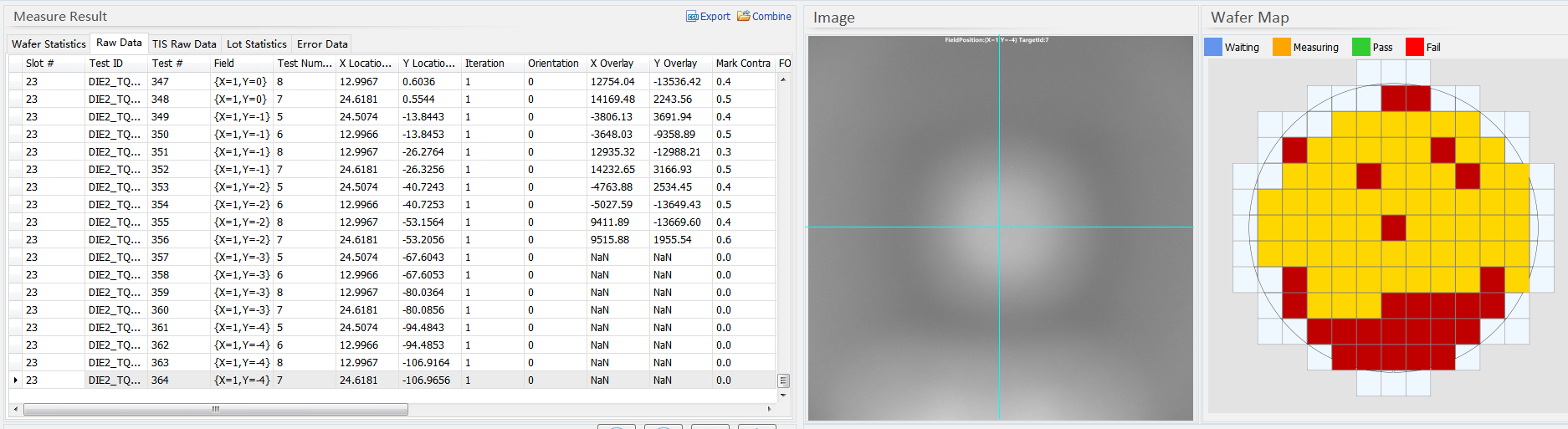This screenshot has height=429, width=1568.
Task: Click the row indicator arrow for test 364
Action: [16, 380]
